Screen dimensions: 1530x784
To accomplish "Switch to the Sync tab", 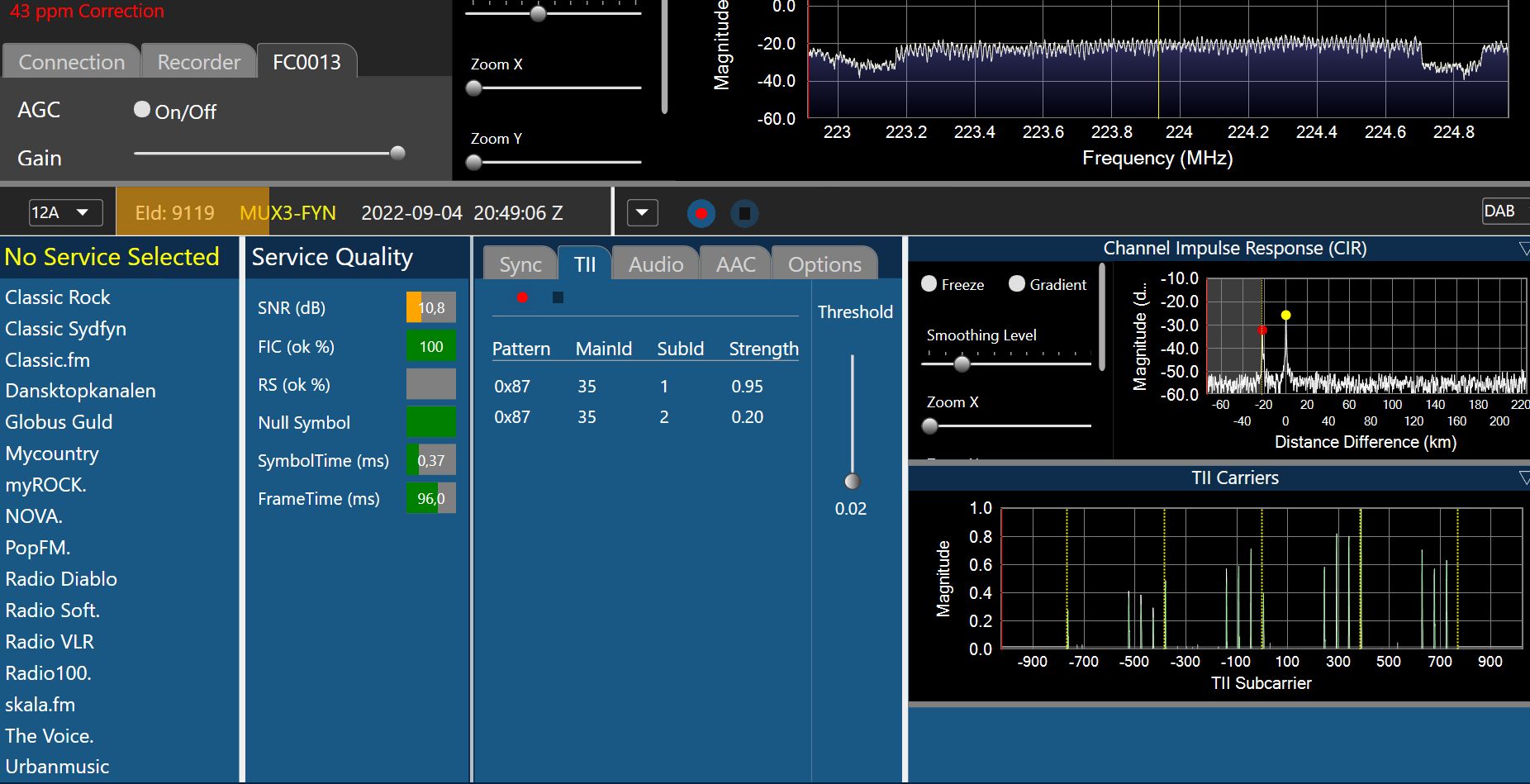I will click(x=520, y=264).
